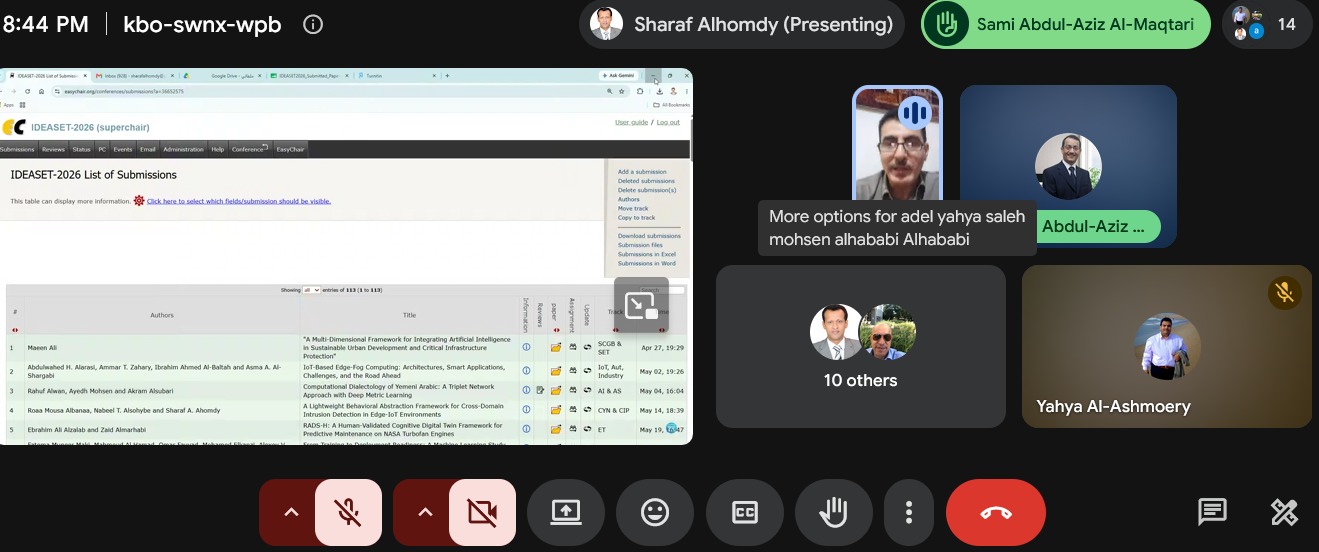Open meeting details info icon
The width and height of the screenshot is (1319, 552).
[x=313, y=24]
